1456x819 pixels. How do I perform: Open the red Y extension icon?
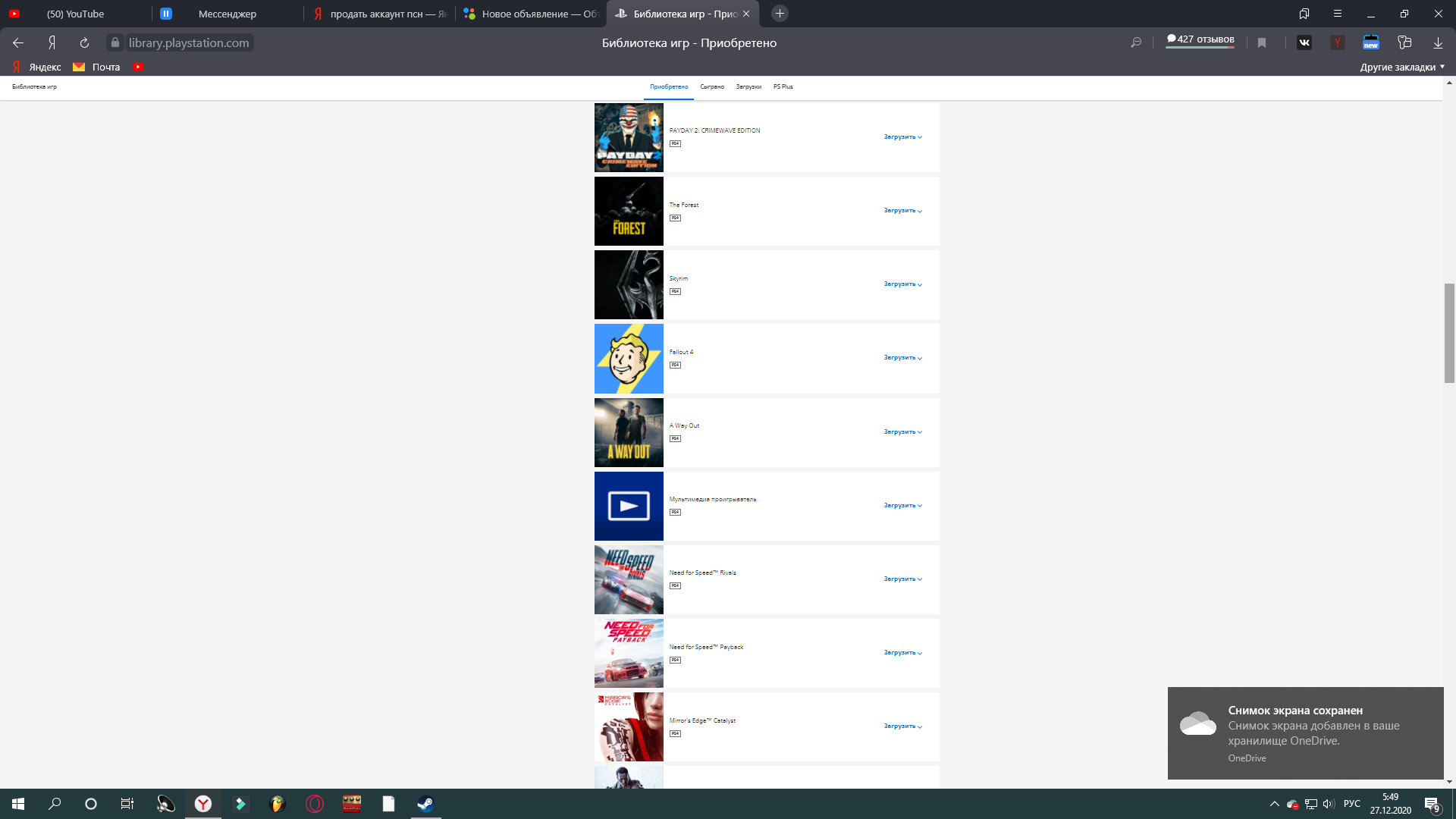pyautogui.click(x=1338, y=43)
